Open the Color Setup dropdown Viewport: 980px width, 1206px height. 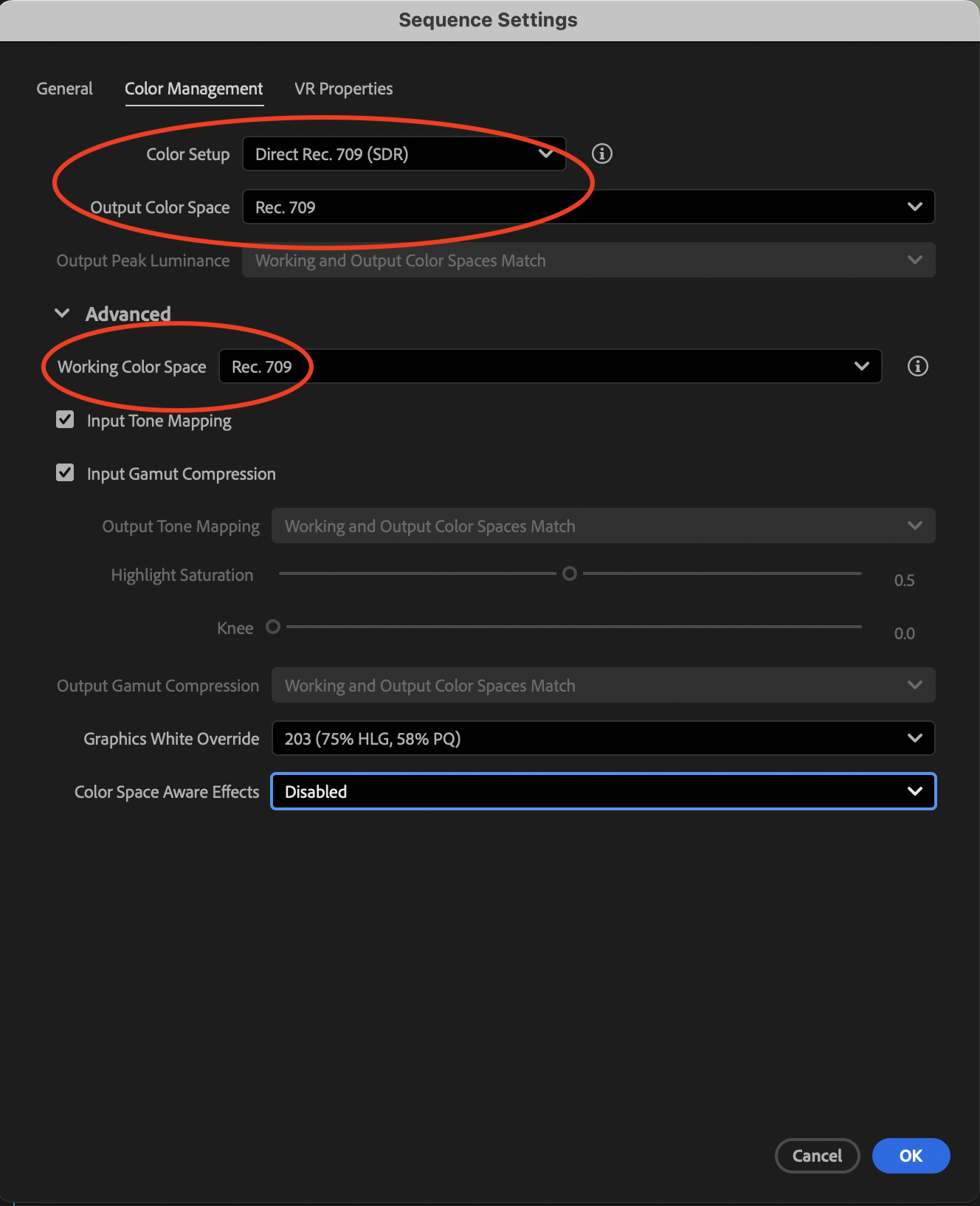pos(404,154)
